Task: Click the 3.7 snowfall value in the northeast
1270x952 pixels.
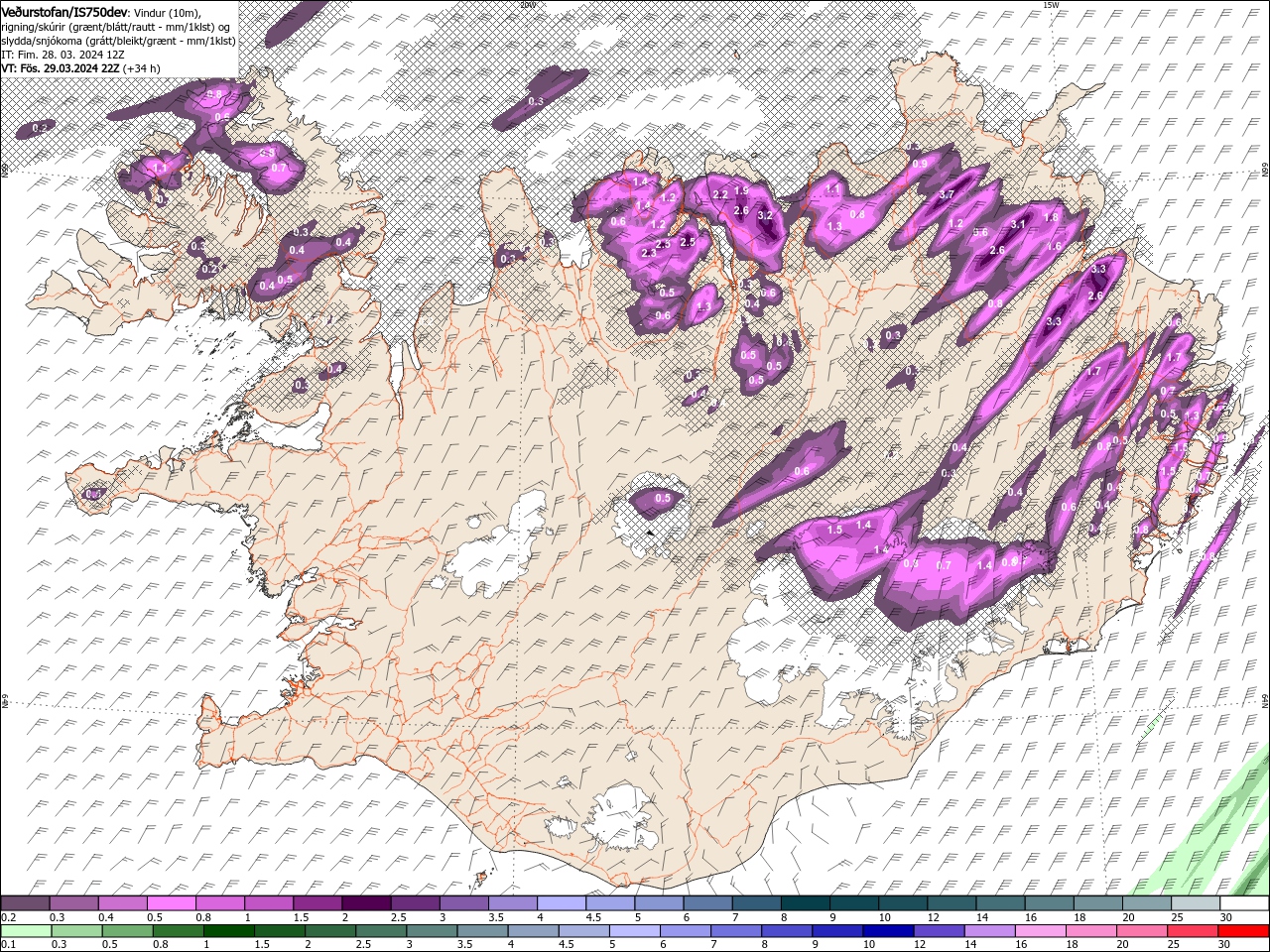Action: click(946, 195)
